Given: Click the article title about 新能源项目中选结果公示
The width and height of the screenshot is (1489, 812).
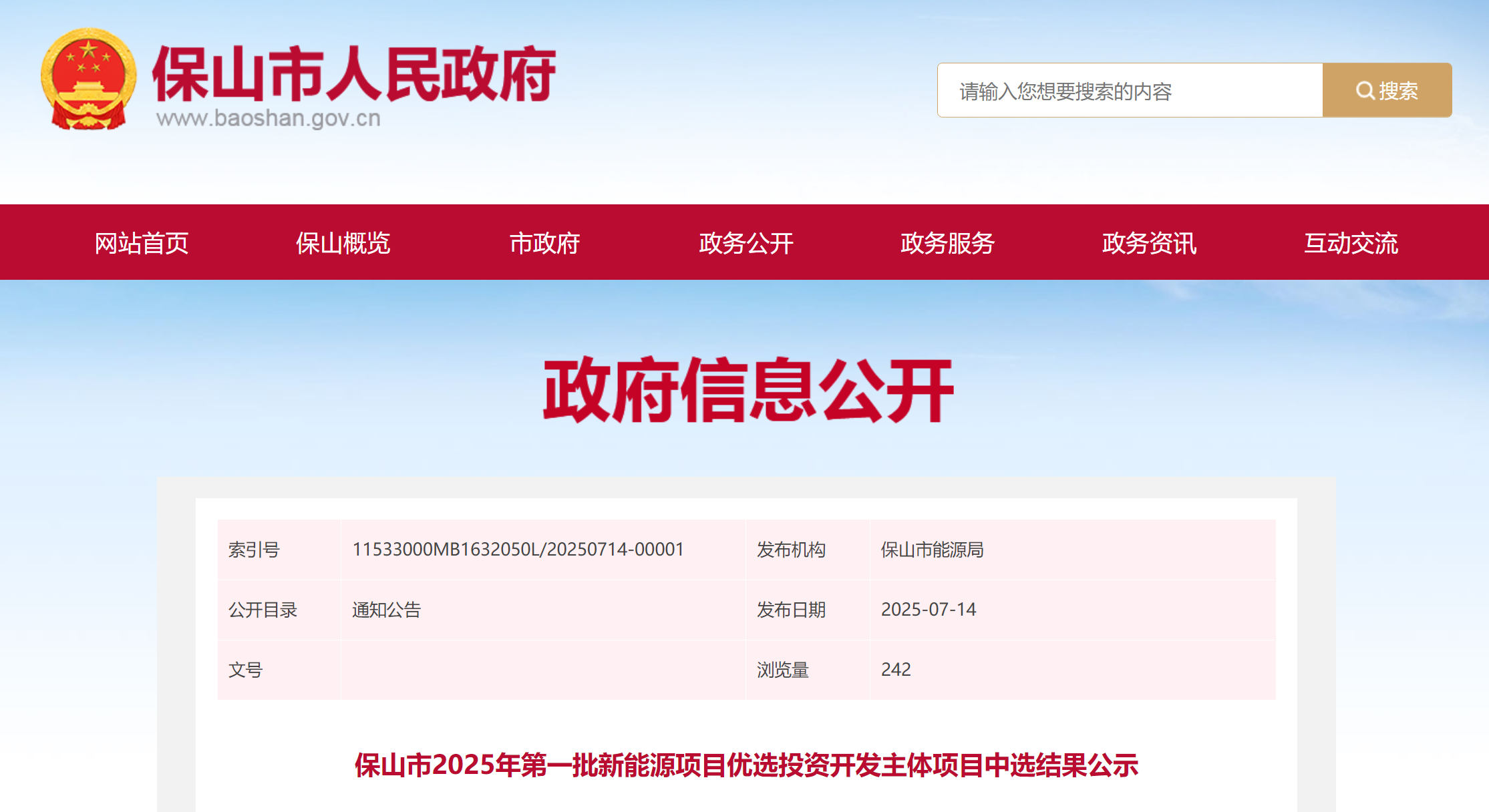Looking at the screenshot, I should 746,765.
